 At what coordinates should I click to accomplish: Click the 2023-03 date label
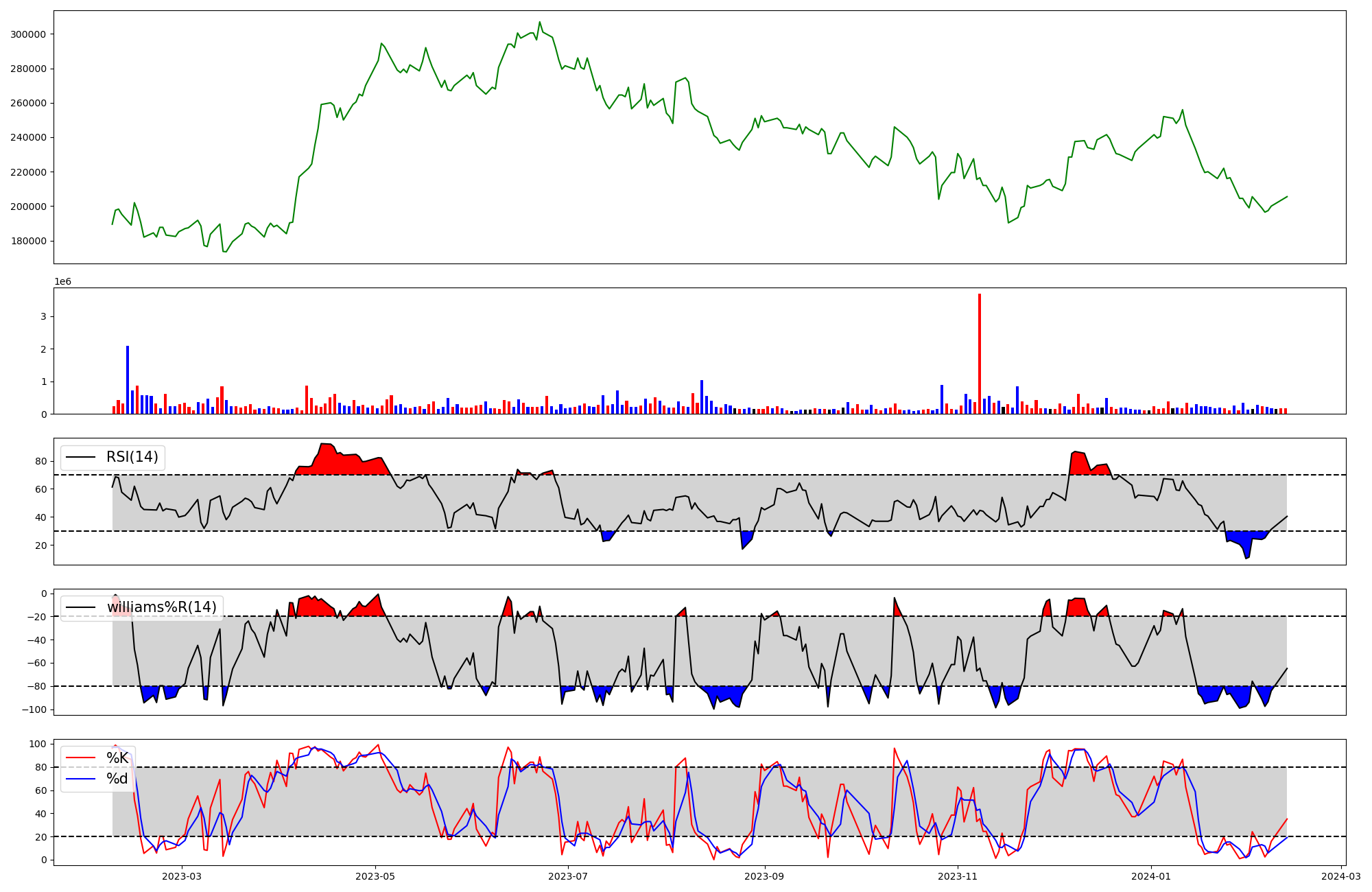(182, 876)
